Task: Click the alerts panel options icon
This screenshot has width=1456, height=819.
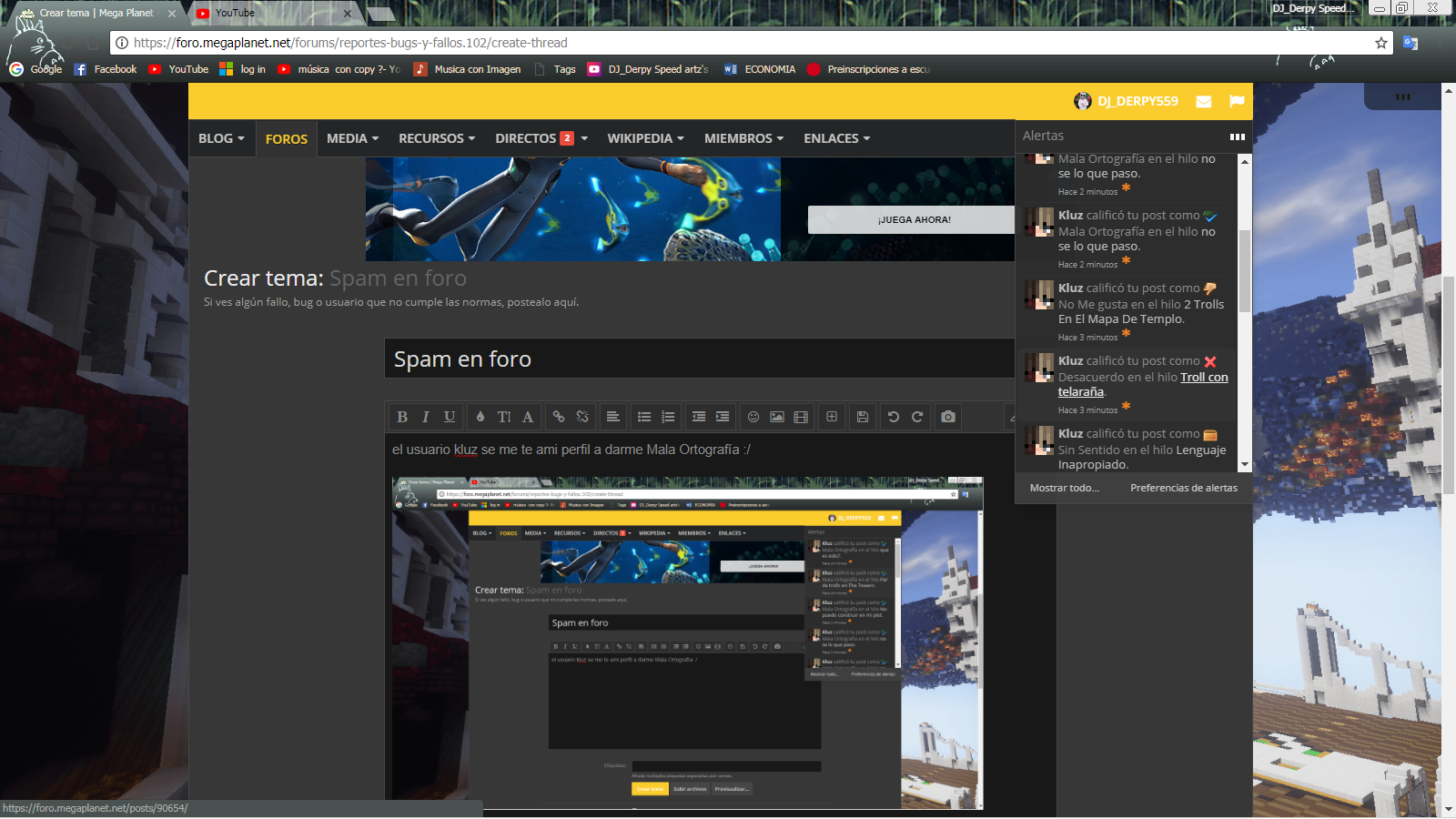Action: (x=1237, y=136)
